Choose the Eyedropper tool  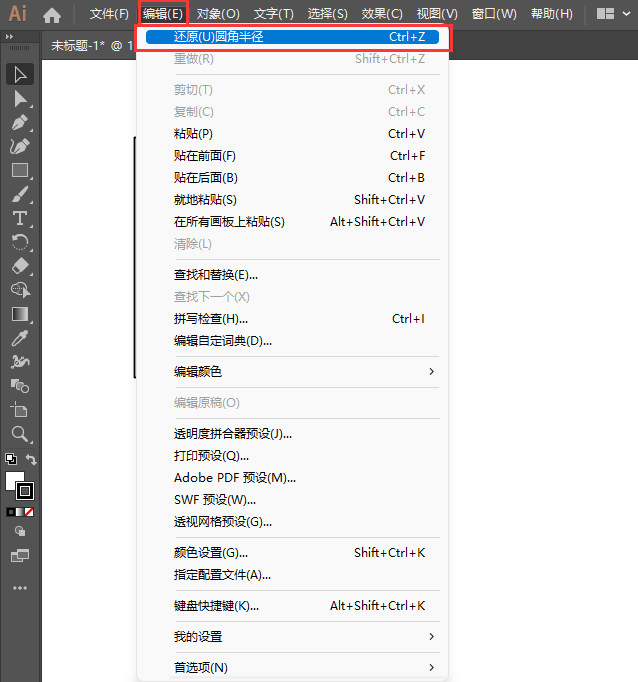point(20,338)
